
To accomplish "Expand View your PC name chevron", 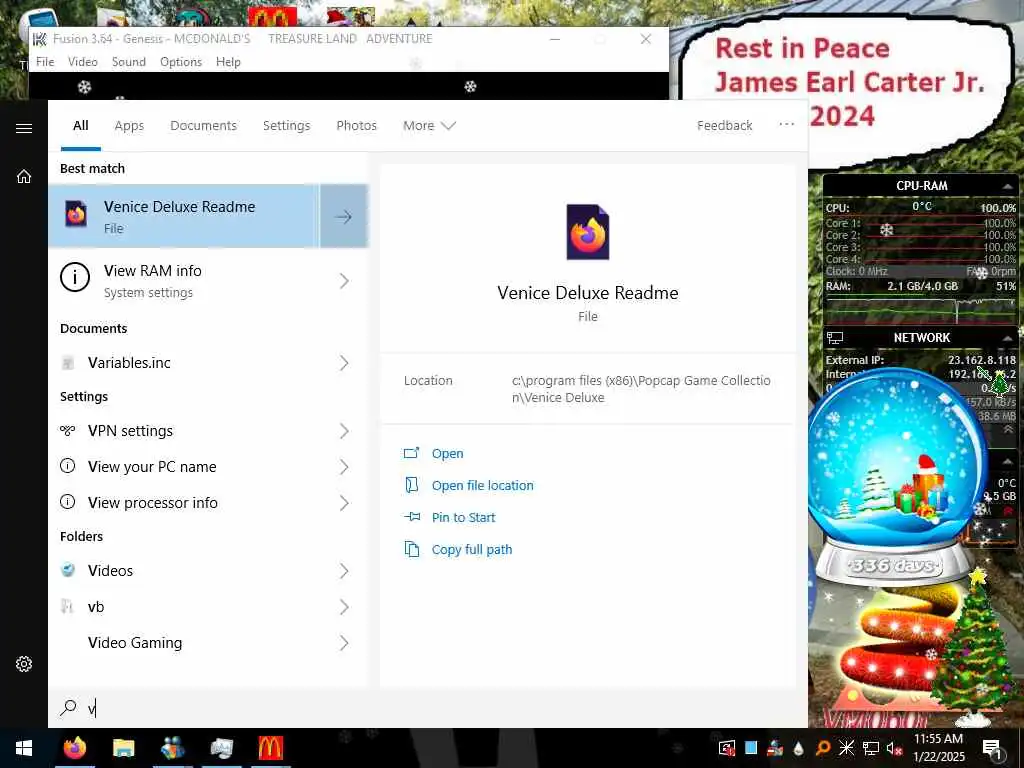I will pos(344,467).
